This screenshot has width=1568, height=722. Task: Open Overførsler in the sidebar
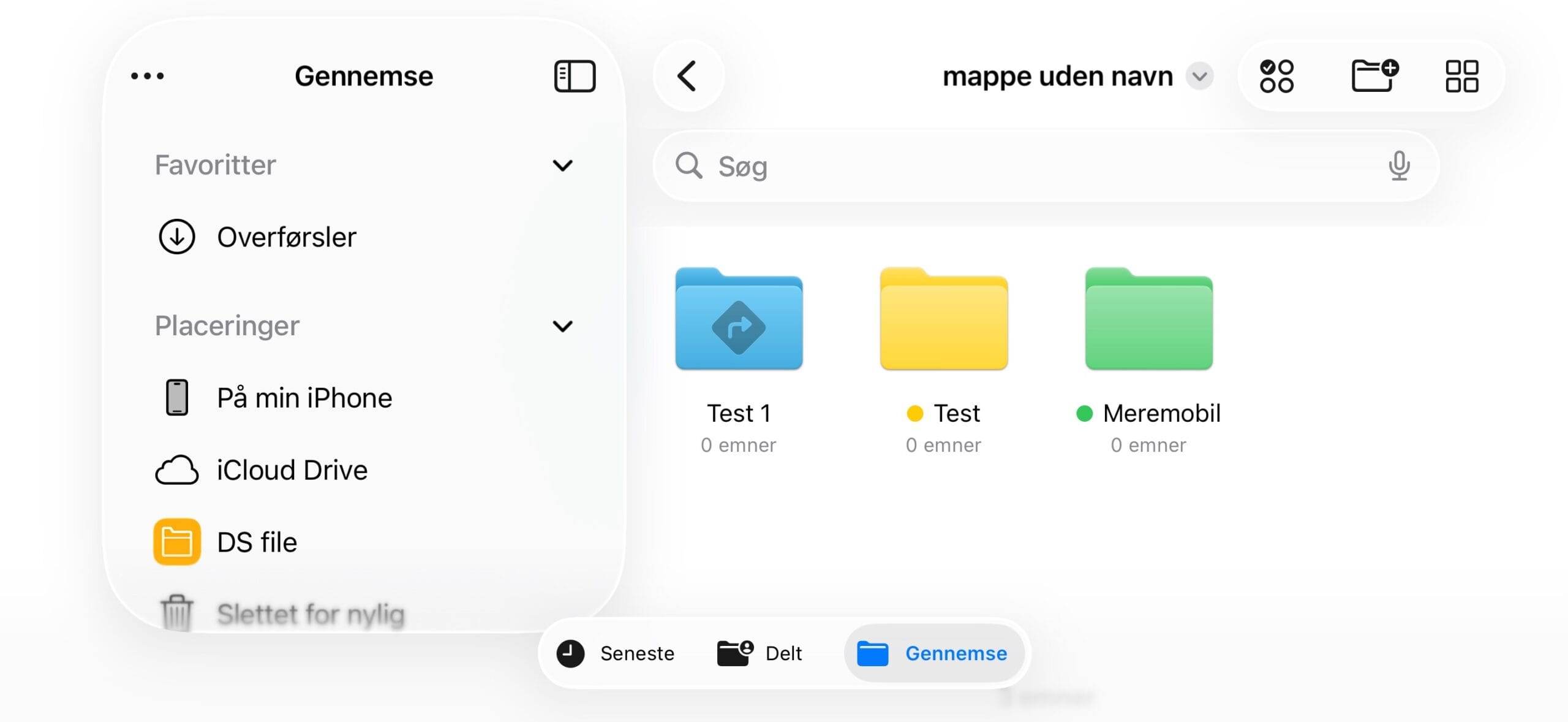coord(365,237)
